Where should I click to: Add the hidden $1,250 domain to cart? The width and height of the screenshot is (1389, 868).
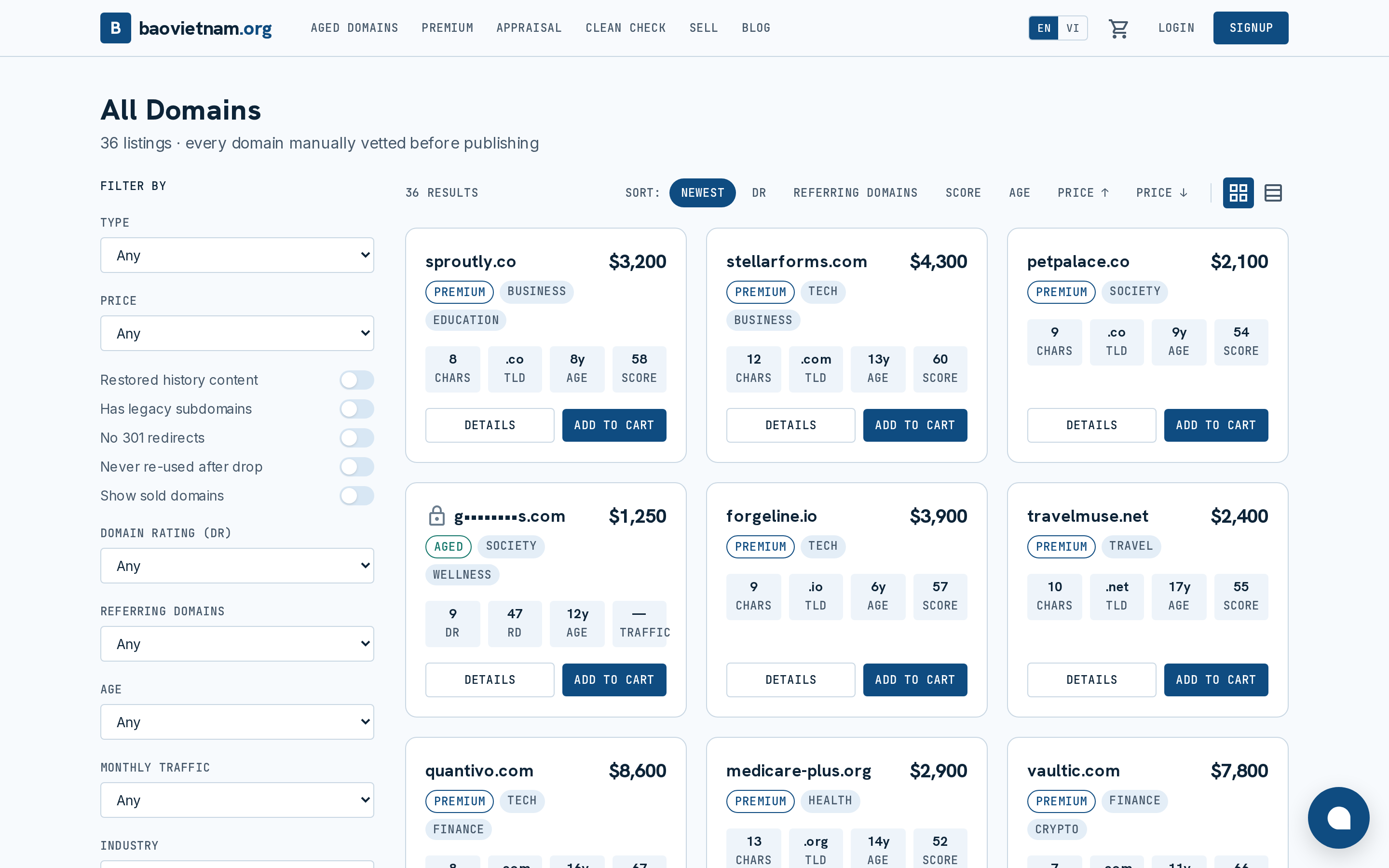click(614, 680)
